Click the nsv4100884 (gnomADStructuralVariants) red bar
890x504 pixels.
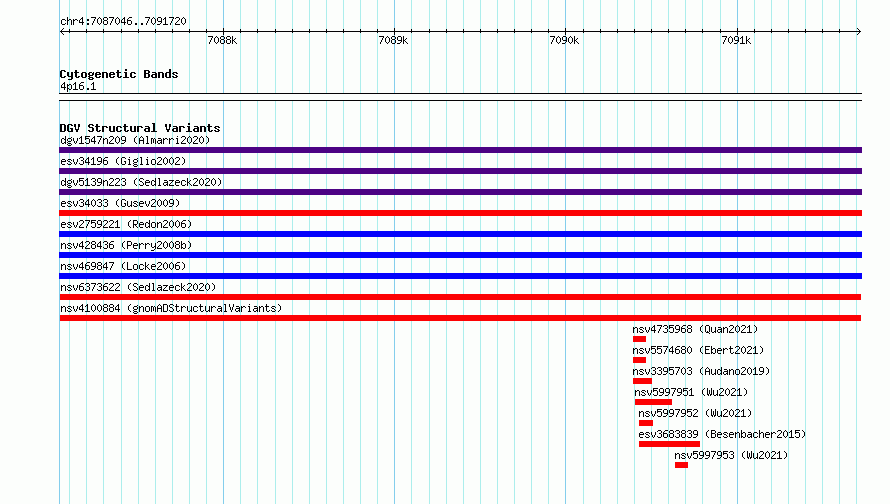(x=460, y=318)
